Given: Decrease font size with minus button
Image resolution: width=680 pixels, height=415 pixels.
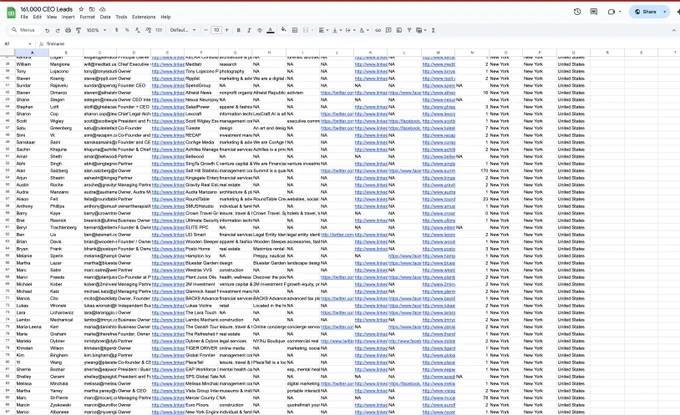Looking at the screenshot, I should [206, 30].
